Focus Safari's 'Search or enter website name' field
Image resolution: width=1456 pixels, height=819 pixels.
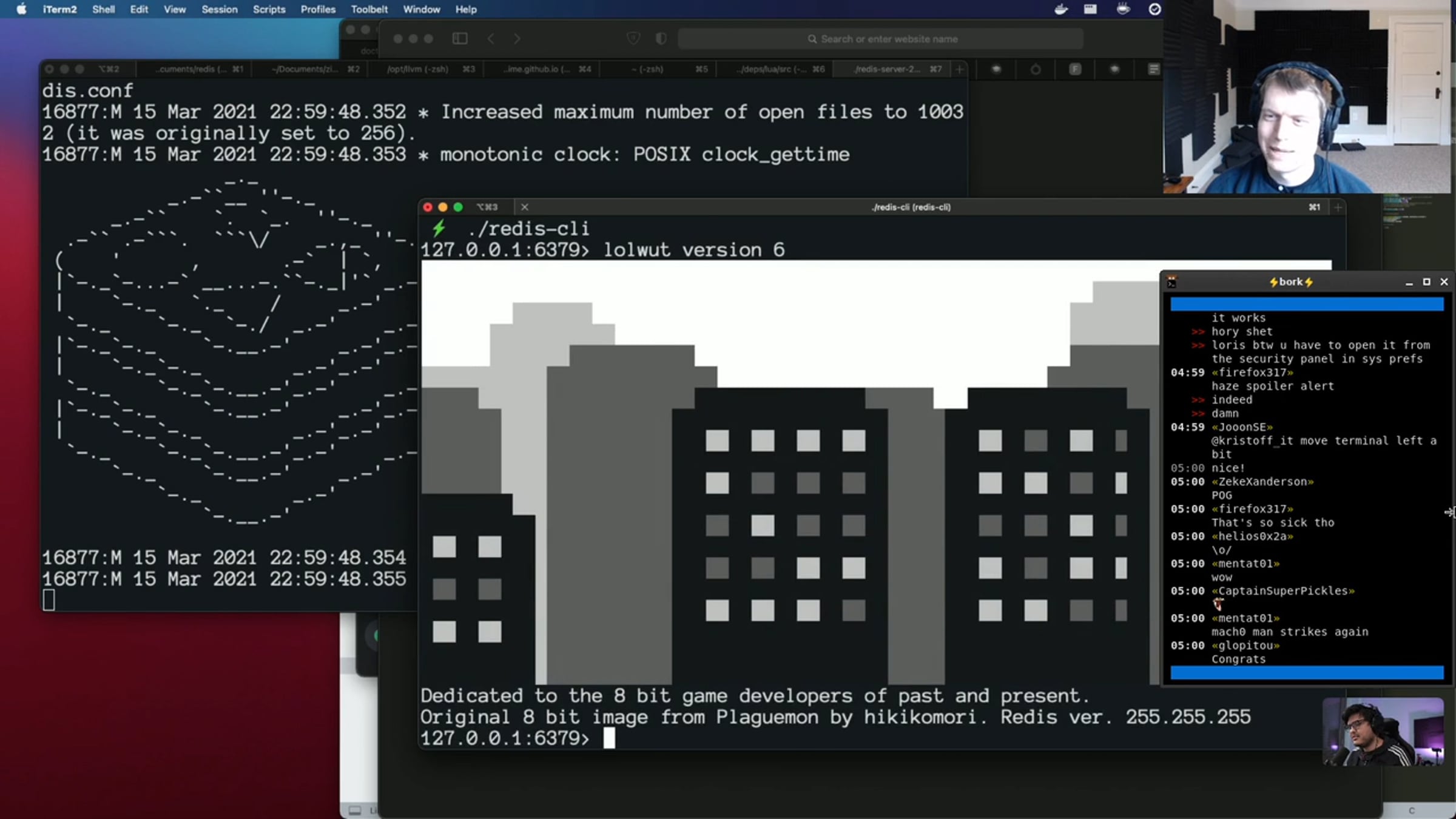tap(880, 39)
